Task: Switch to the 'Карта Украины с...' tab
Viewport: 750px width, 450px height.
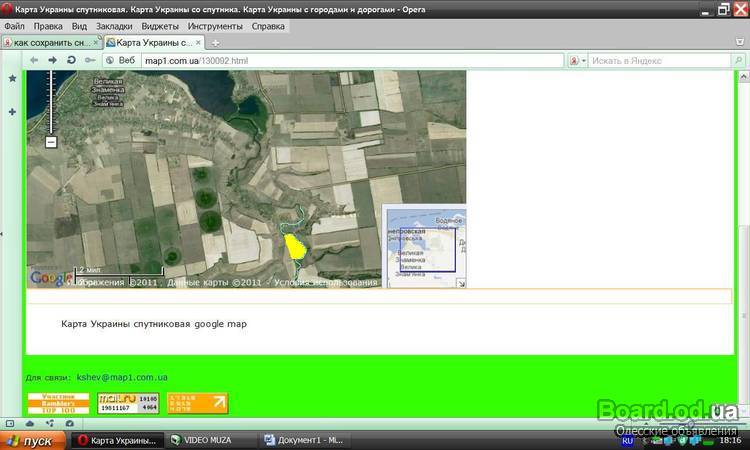Action: coord(154,43)
